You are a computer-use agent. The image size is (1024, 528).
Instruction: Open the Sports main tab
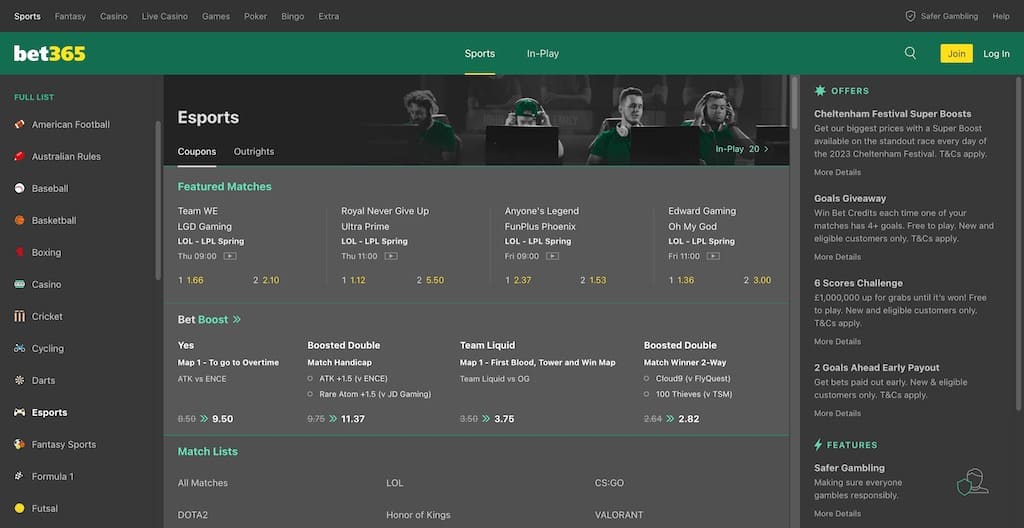click(480, 54)
